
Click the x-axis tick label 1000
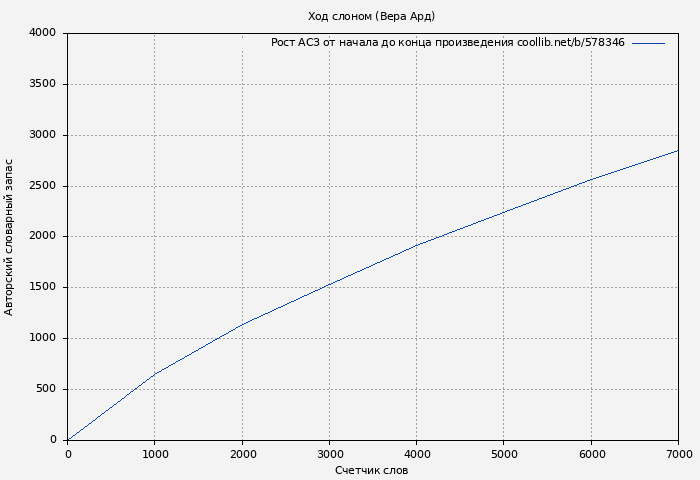pos(154,454)
